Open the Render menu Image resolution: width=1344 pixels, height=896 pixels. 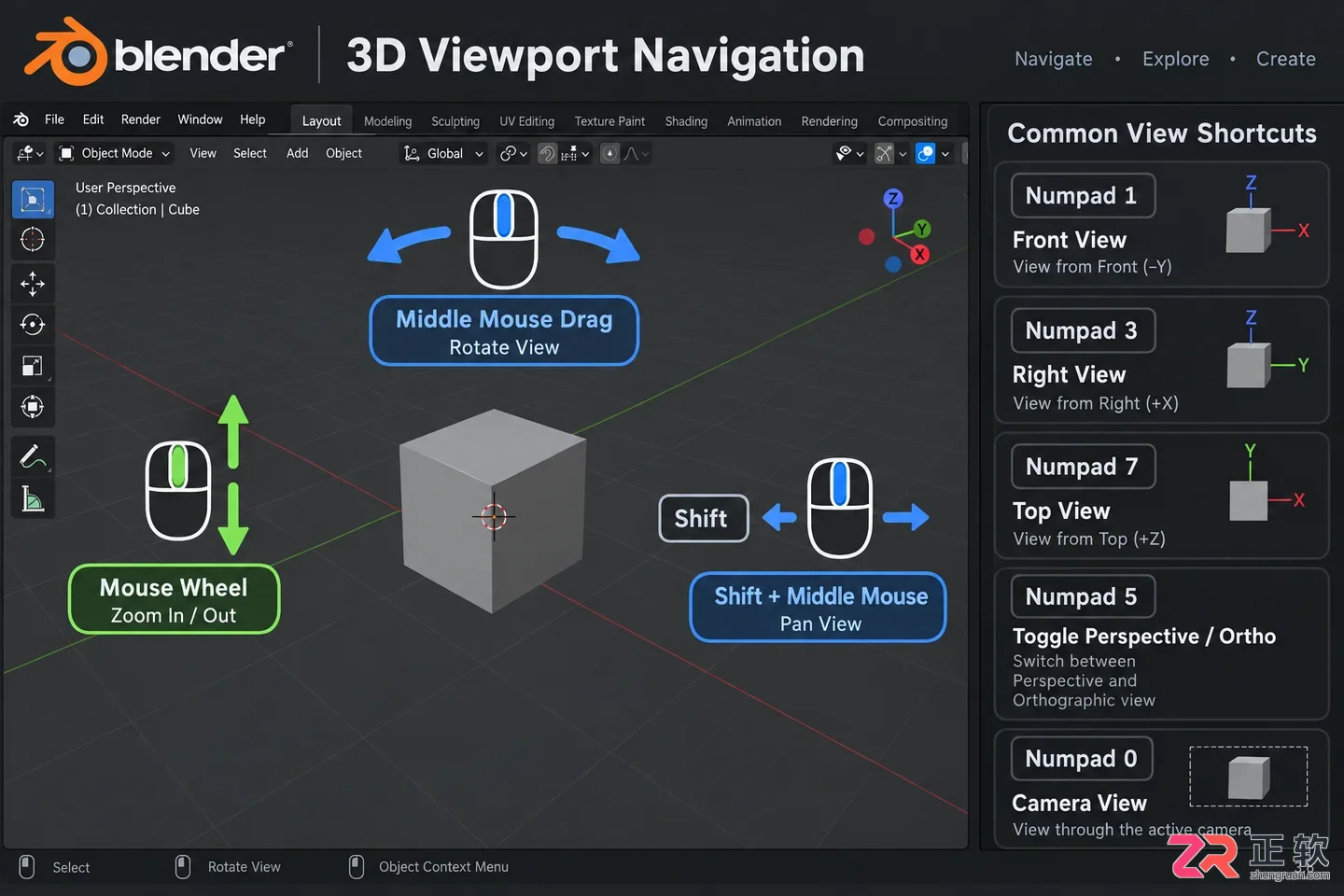(141, 119)
